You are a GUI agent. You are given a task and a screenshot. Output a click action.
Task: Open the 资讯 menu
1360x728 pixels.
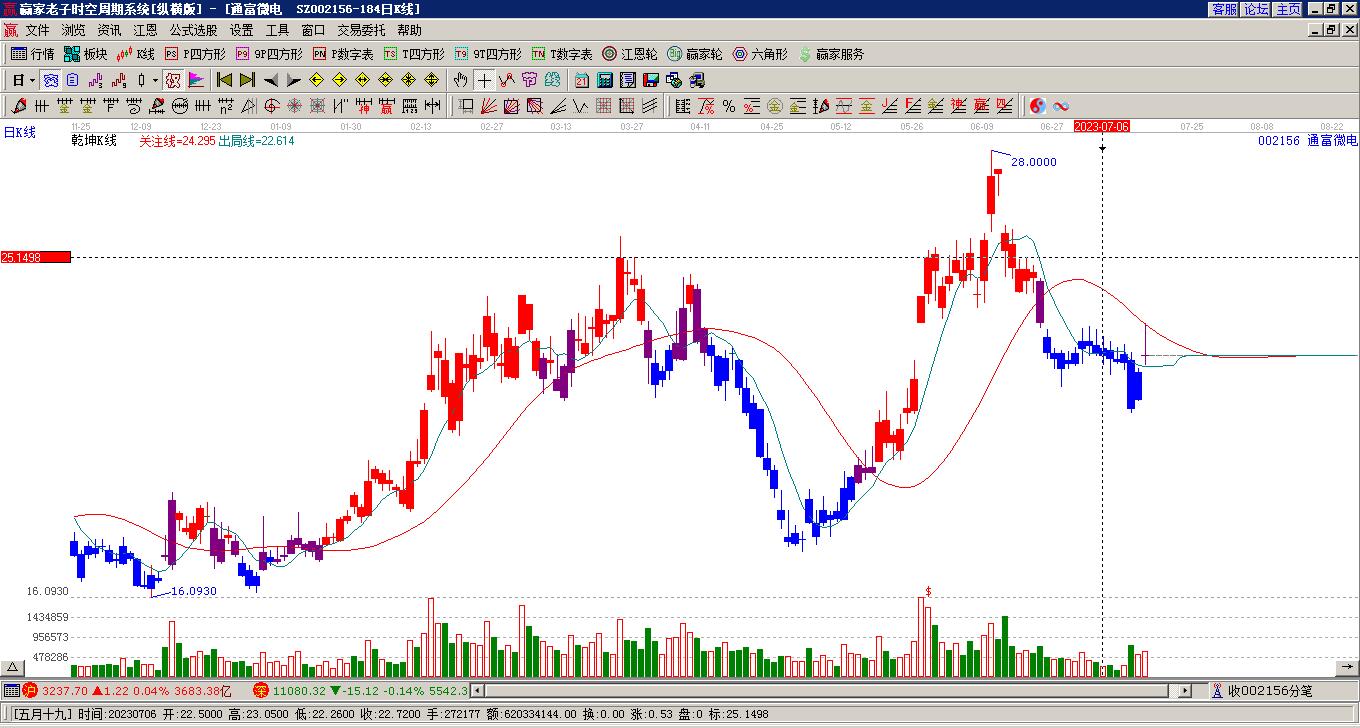pos(109,31)
